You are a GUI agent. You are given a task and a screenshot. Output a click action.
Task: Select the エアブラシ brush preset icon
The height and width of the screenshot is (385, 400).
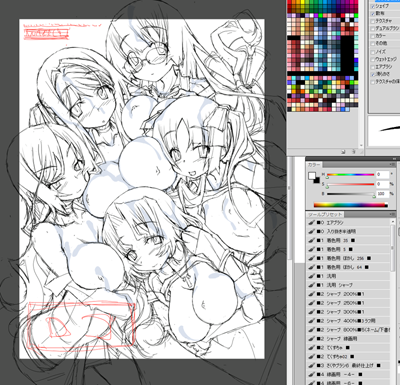point(312,222)
